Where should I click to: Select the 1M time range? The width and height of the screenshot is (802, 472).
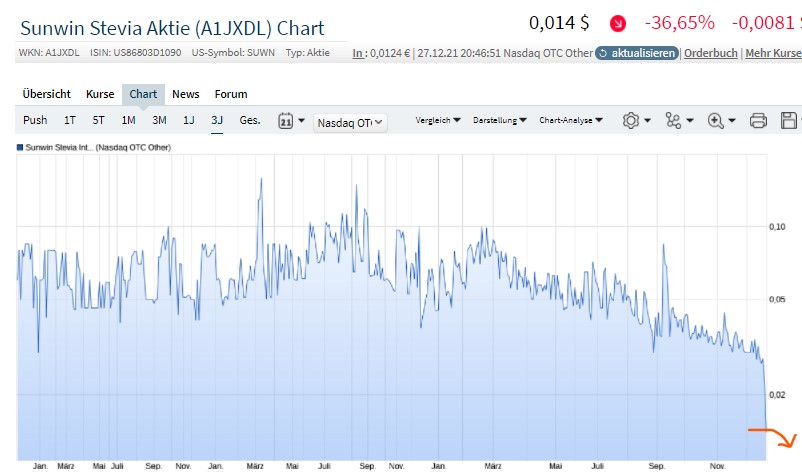128,121
